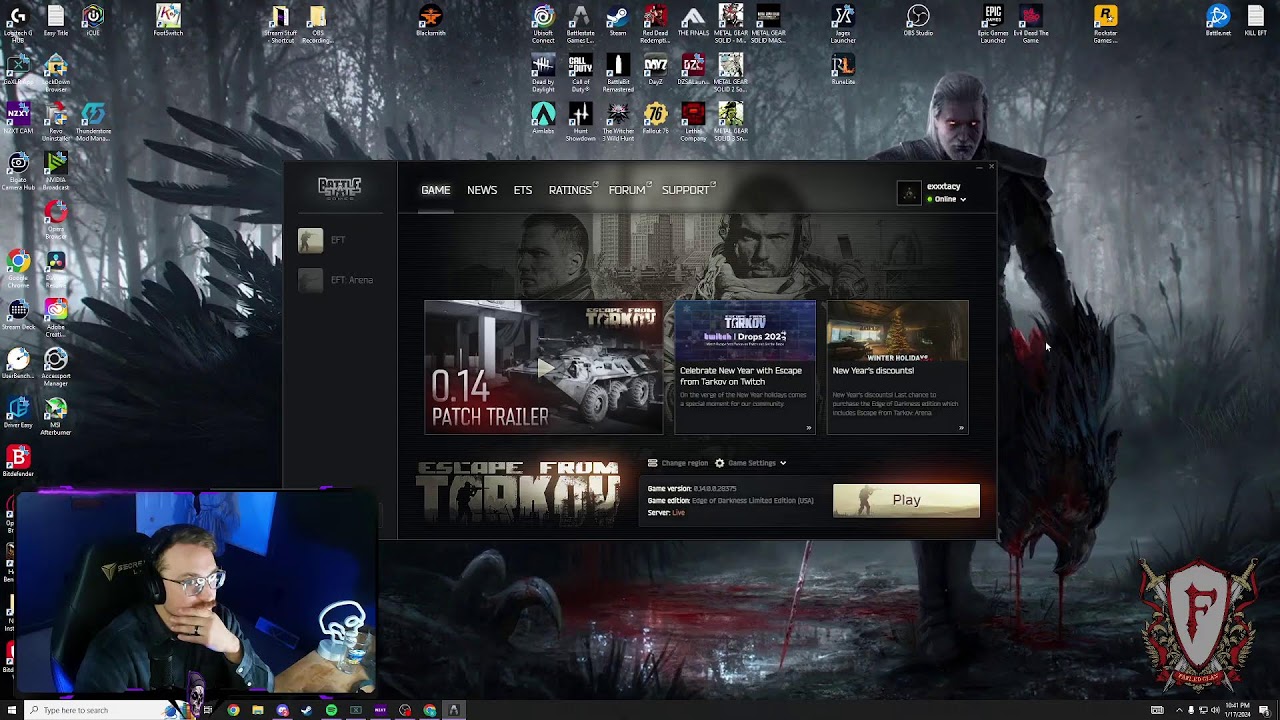Open Chrome from the taskbar
Image resolution: width=1280 pixels, height=720 pixels.
pyautogui.click(x=233, y=710)
